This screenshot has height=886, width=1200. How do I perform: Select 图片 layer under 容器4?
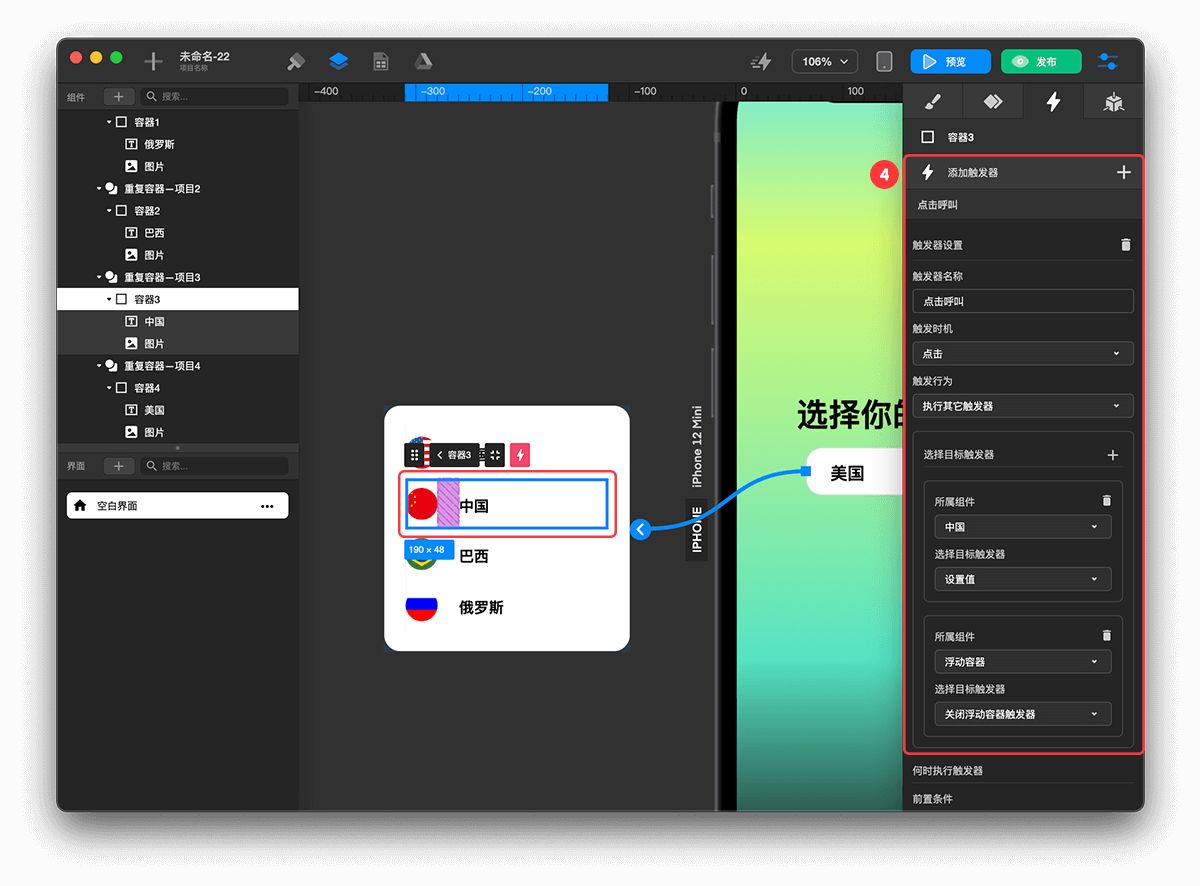coord(154,432)
